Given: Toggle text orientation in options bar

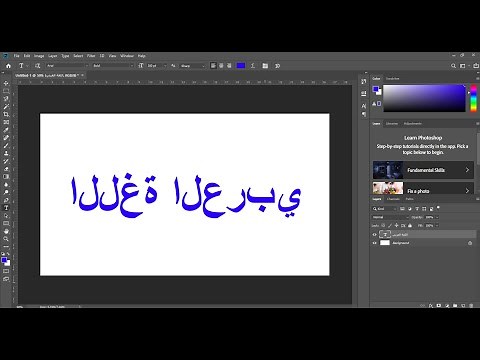Looking at the screenshot, I should [x=38, y=66].
